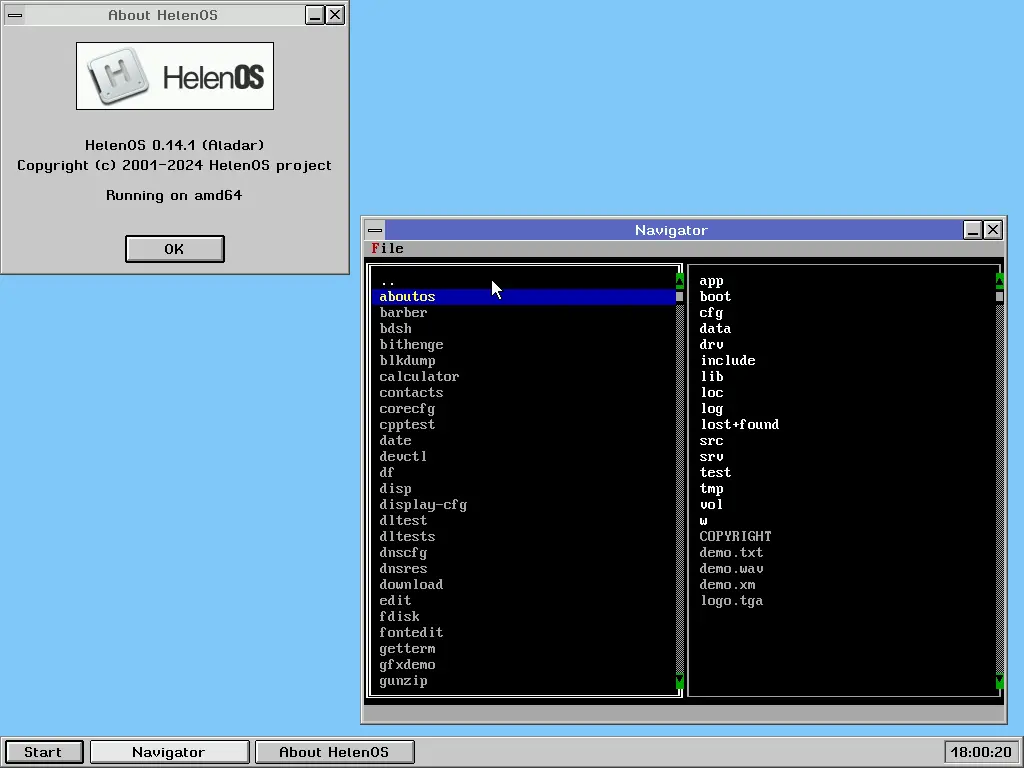1024x768 pixels.
Task: Open the File menu in Navigator
Action: coord(387,248)
